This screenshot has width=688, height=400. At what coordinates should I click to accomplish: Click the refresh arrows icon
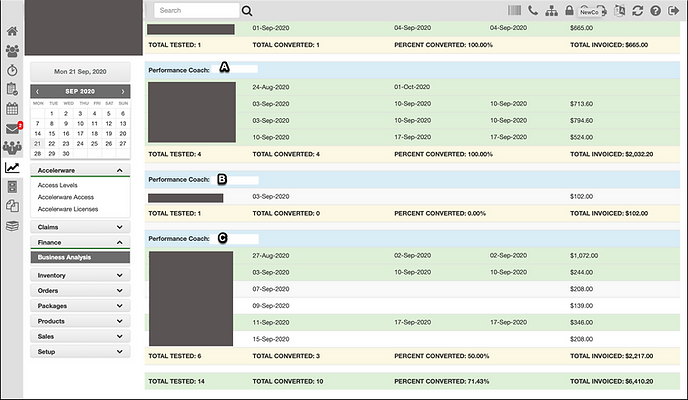click(x=638, y=10)
